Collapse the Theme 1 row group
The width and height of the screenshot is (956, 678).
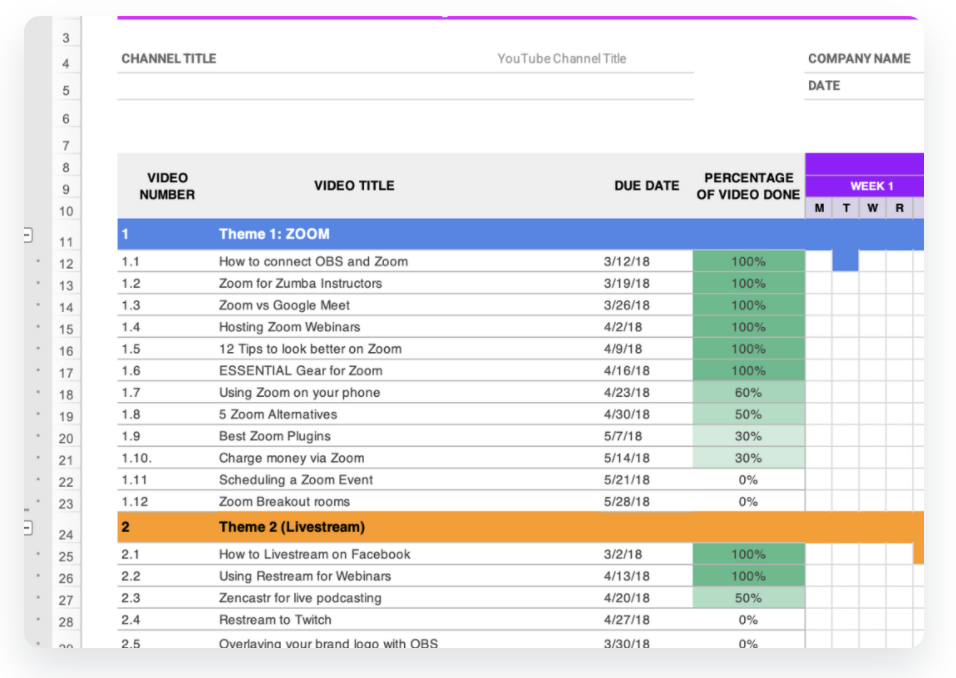tap(27, 235)
